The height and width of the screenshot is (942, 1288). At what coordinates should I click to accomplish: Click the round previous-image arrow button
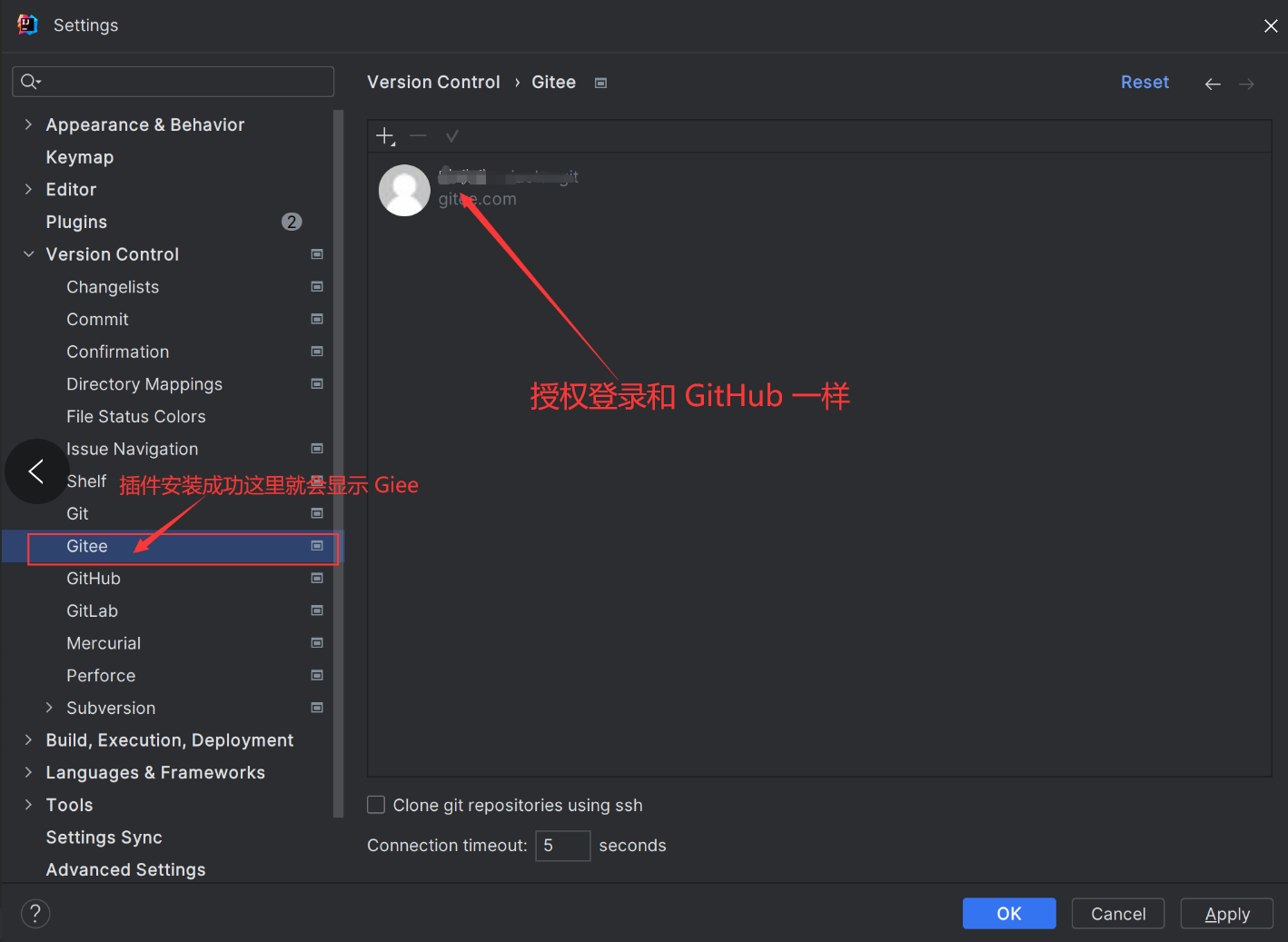36,471
